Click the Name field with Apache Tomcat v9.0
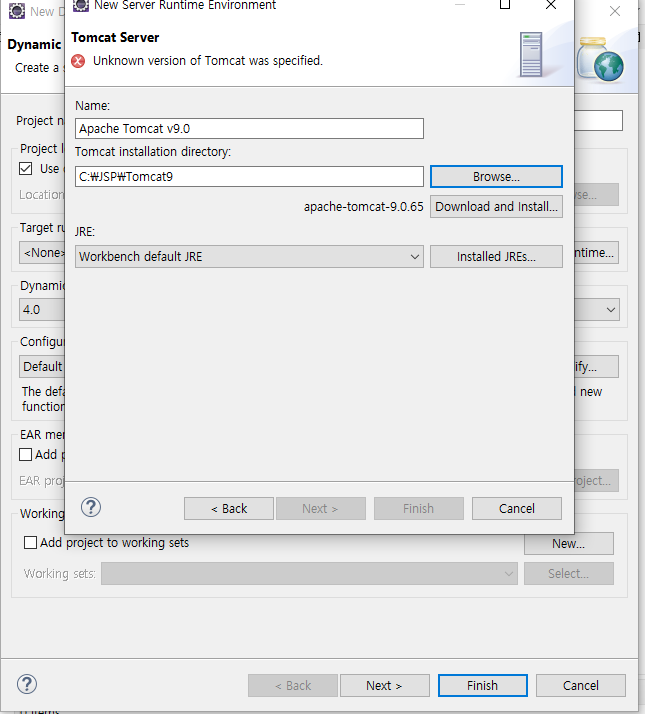Screen dimensions: 645x714 tap(249, 128)
